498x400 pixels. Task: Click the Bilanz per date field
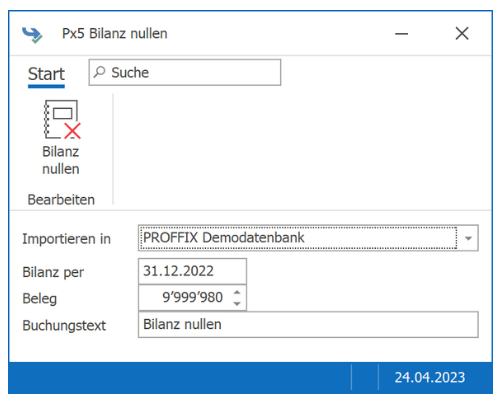coord(192,271)
